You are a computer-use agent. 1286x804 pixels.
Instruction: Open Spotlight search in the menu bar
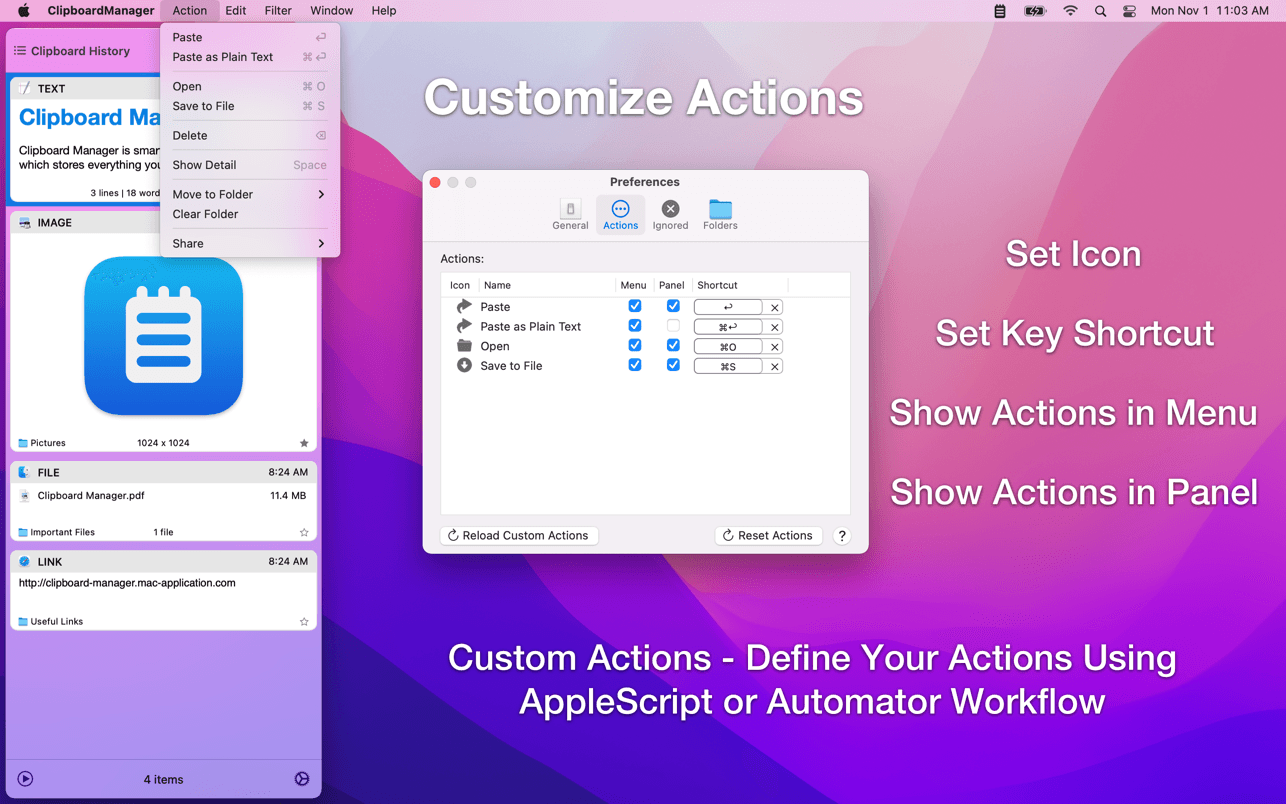tap(1100, 11)
